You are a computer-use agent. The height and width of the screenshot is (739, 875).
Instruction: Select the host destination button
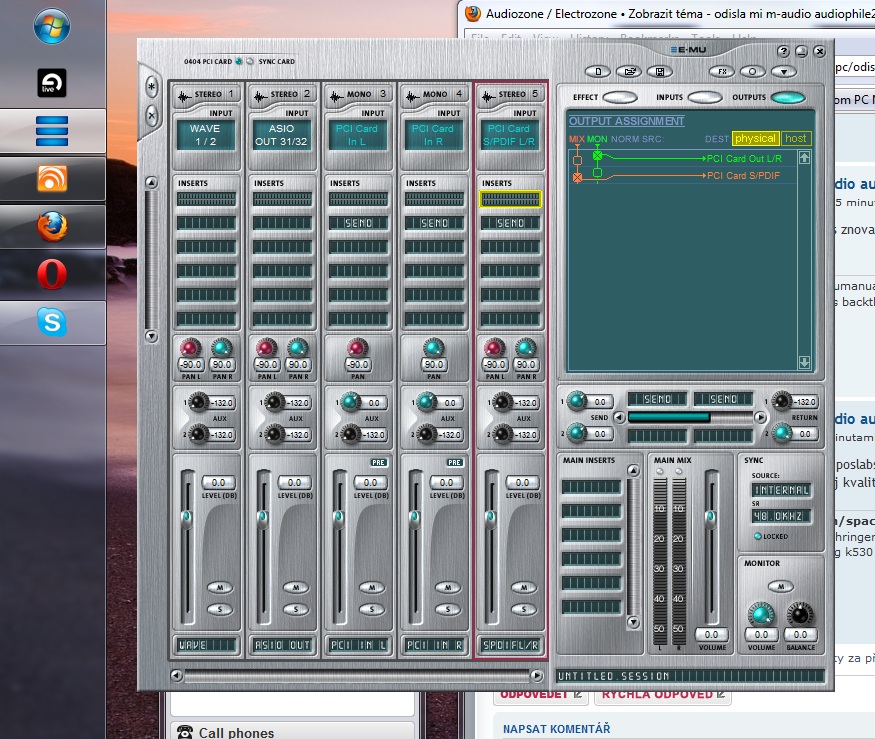coord(795,139)
